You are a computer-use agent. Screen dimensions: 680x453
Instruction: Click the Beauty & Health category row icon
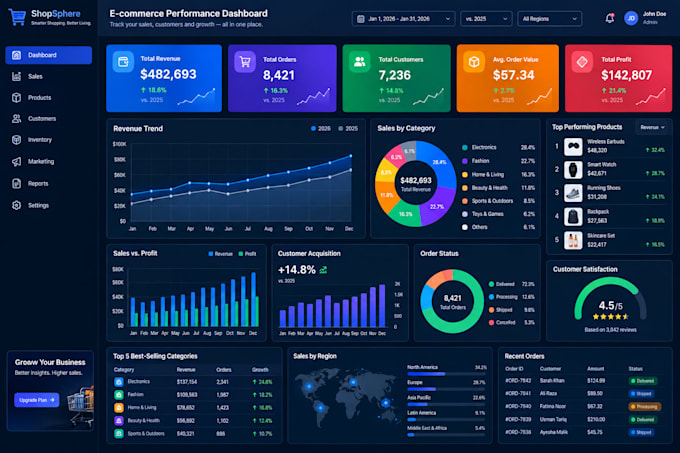pyautogui.click(x=119, y=420)
